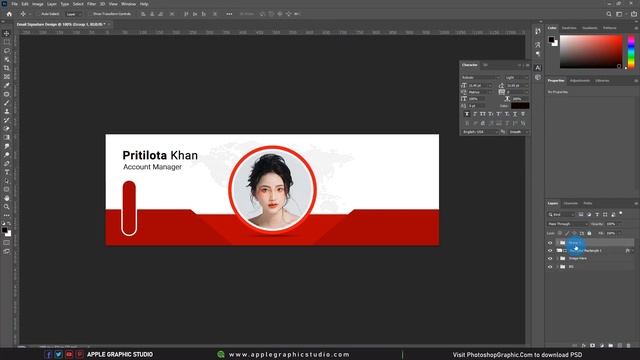Screen dimensions: 640x360
Task: Toggle Faux Bold in Character panel
Action: coord(467,114)
